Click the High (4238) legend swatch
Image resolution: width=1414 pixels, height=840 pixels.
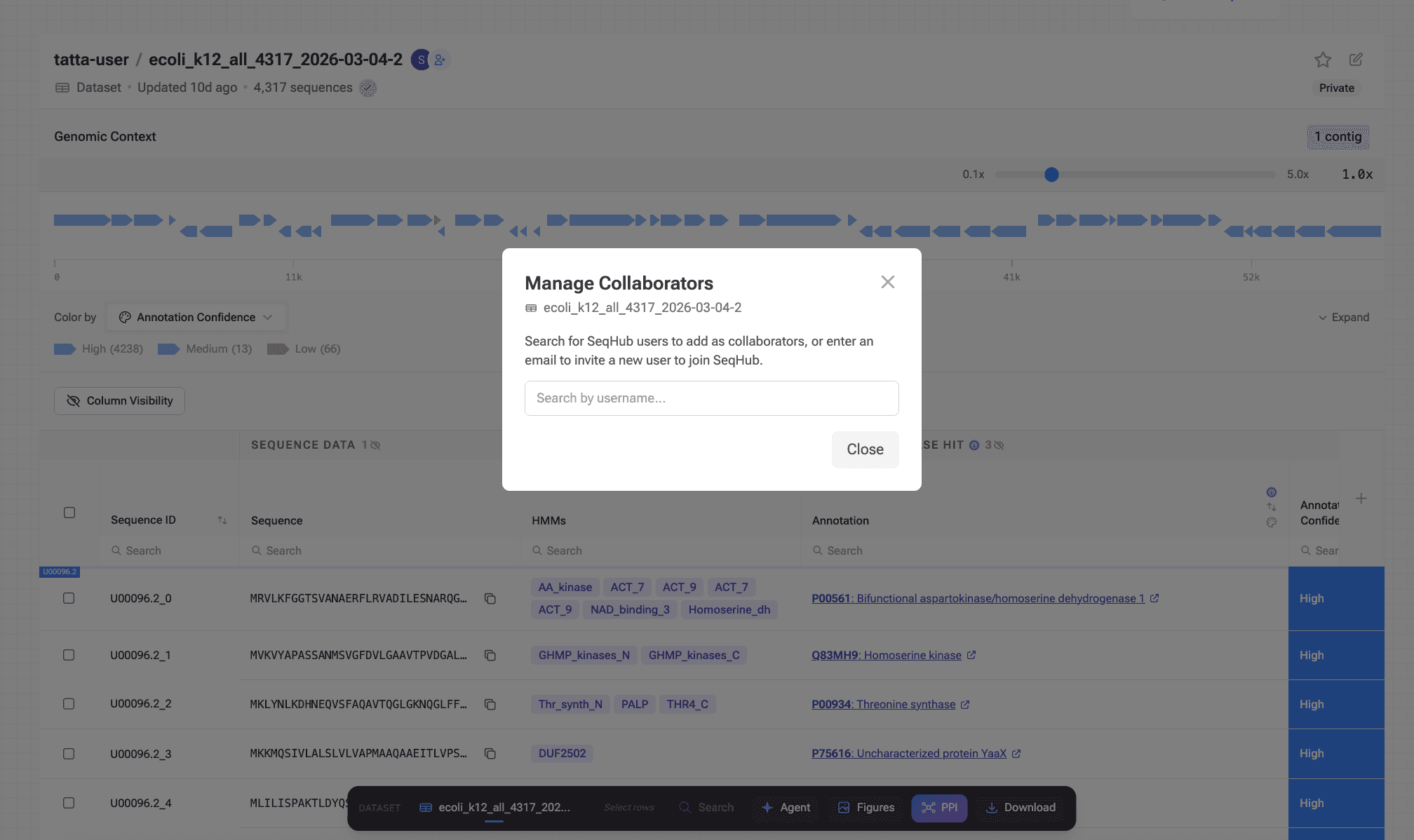65,349
